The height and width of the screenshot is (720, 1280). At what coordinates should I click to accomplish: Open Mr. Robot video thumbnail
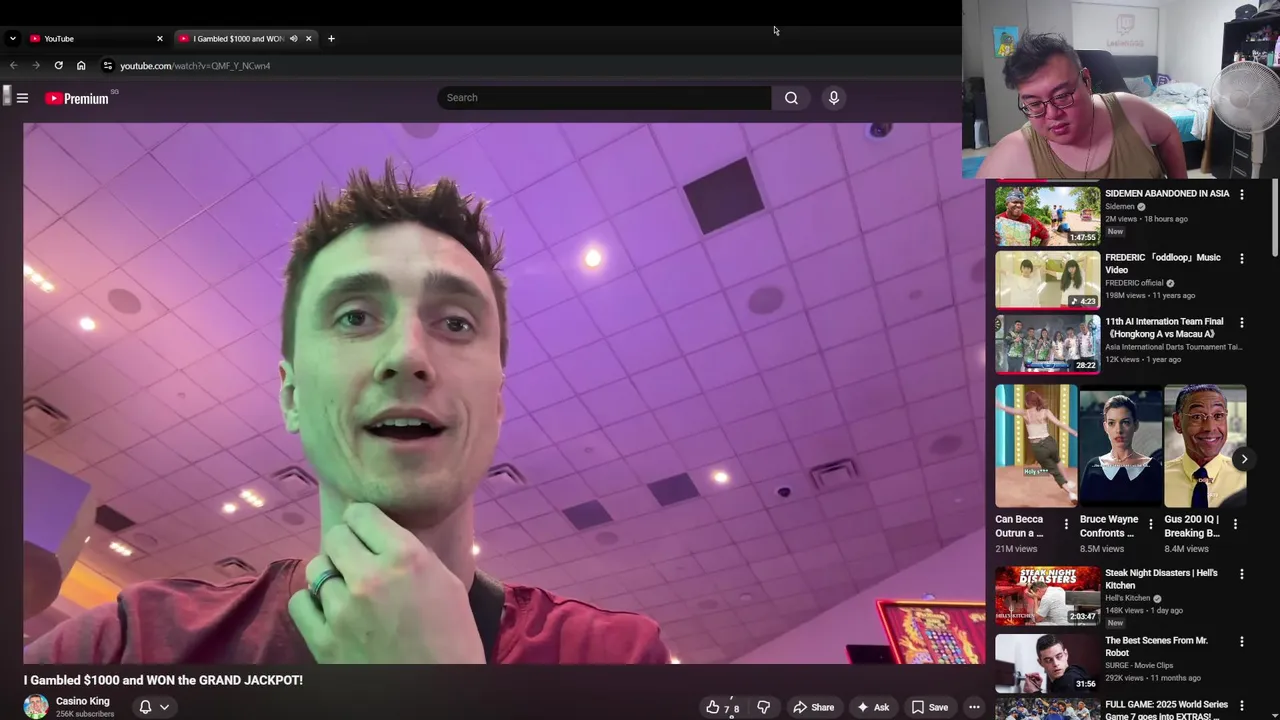1047,663
